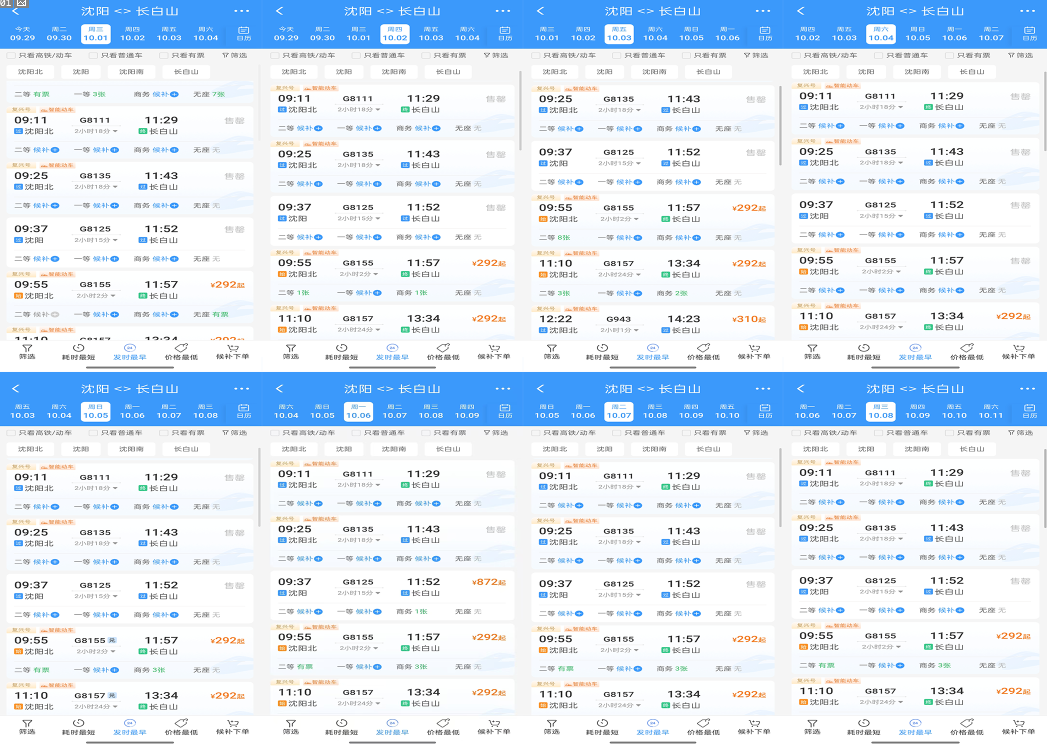Select 发时最早 sort icon in the 10.02 screen
1047x745 pixels.
(390, 351)
